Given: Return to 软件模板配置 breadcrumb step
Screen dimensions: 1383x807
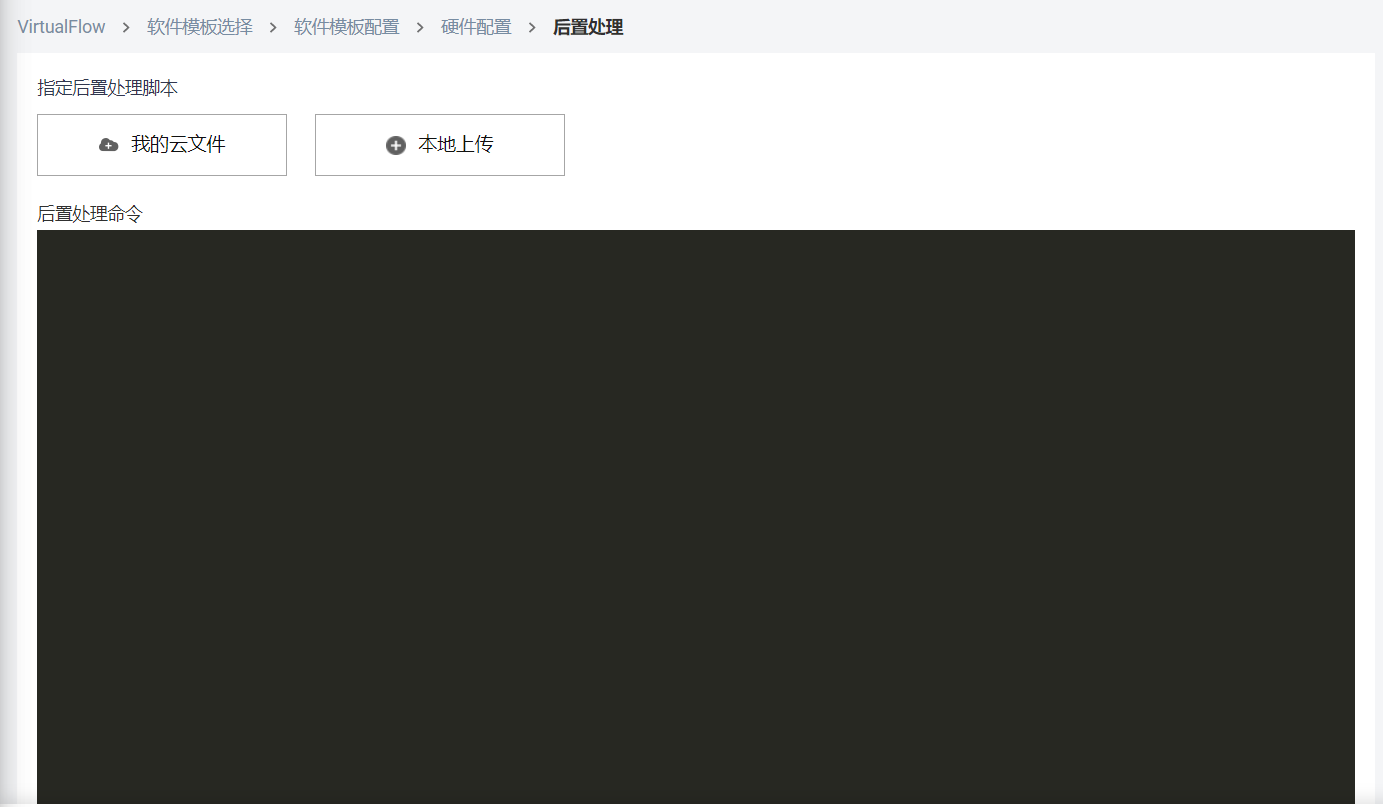Looking at the screenshot, I should click(x=347, y=27).
